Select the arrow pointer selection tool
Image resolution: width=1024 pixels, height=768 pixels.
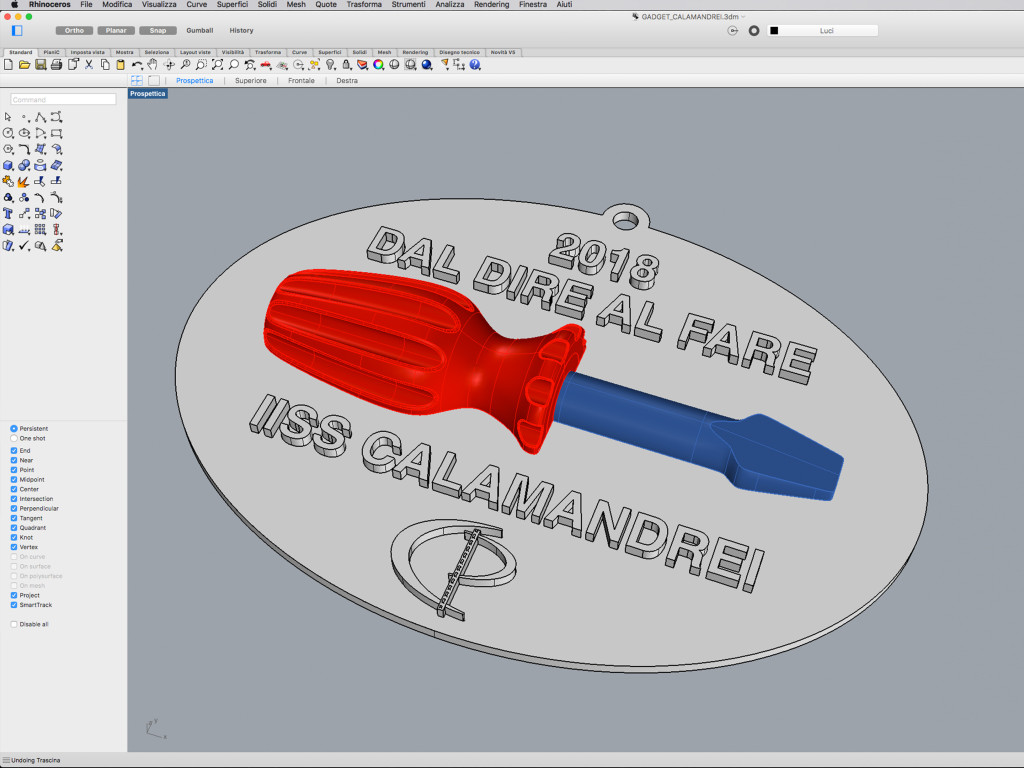(x=8, y=118)
